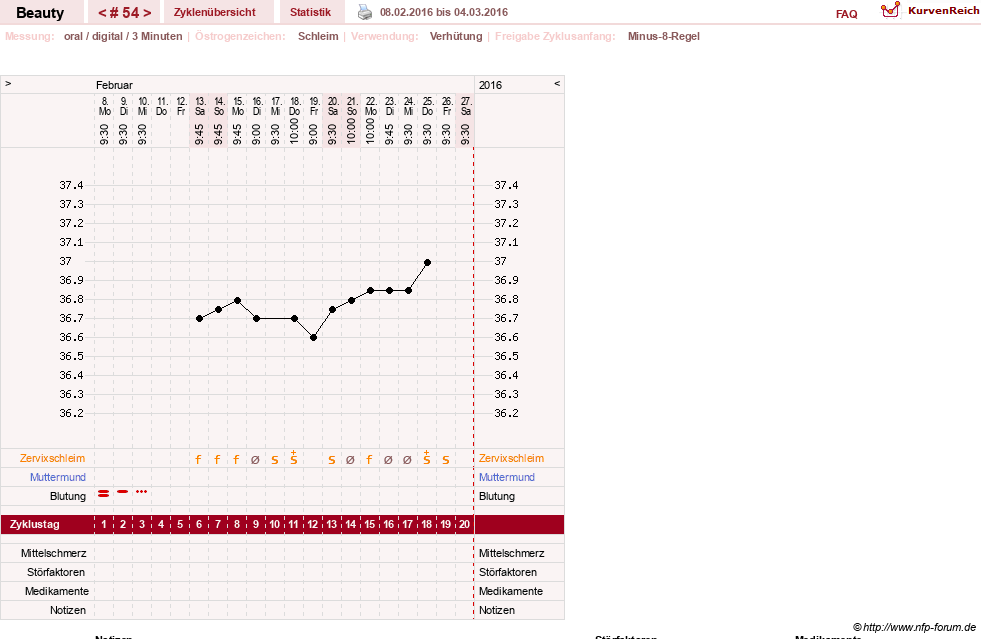Click the left Störfaktoren row label

(56, 572)
